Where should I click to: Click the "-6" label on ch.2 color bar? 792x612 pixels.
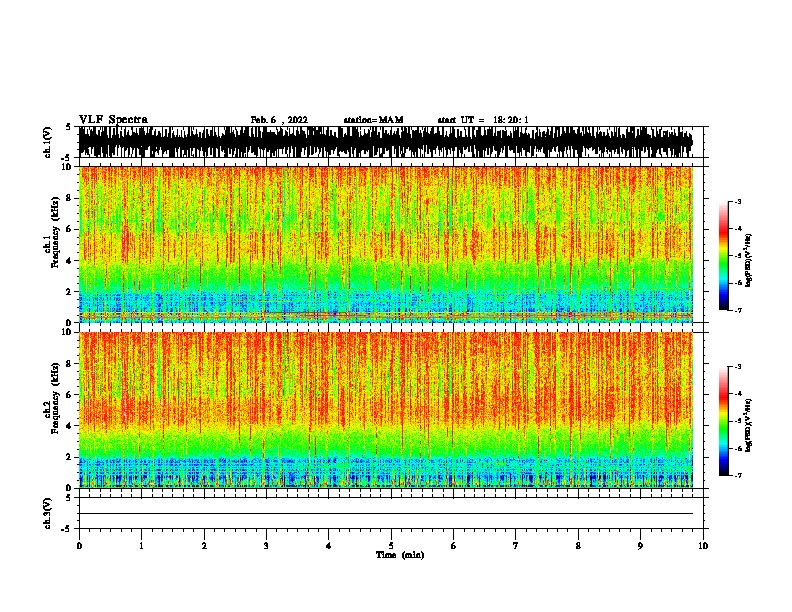coord(737,448)
